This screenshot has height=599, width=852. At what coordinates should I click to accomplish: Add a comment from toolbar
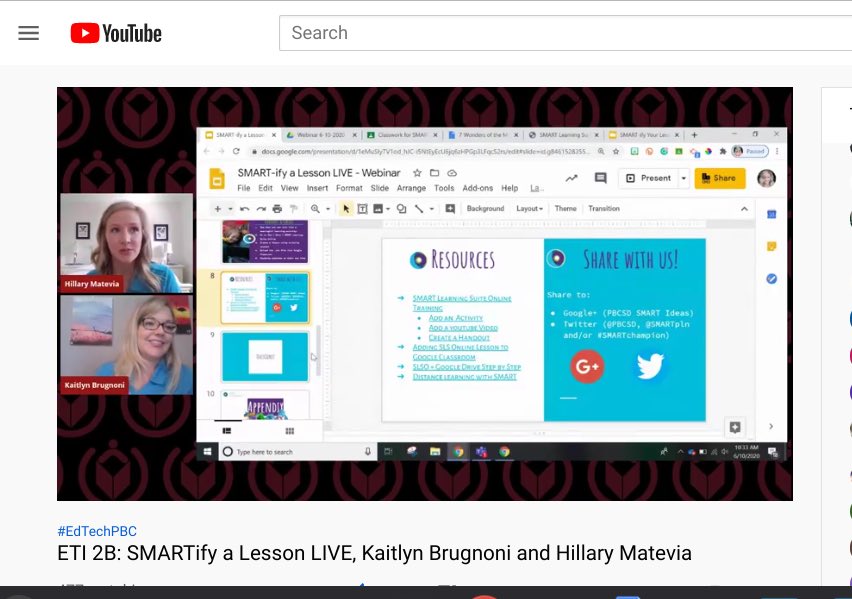click(x=450, y=209)
